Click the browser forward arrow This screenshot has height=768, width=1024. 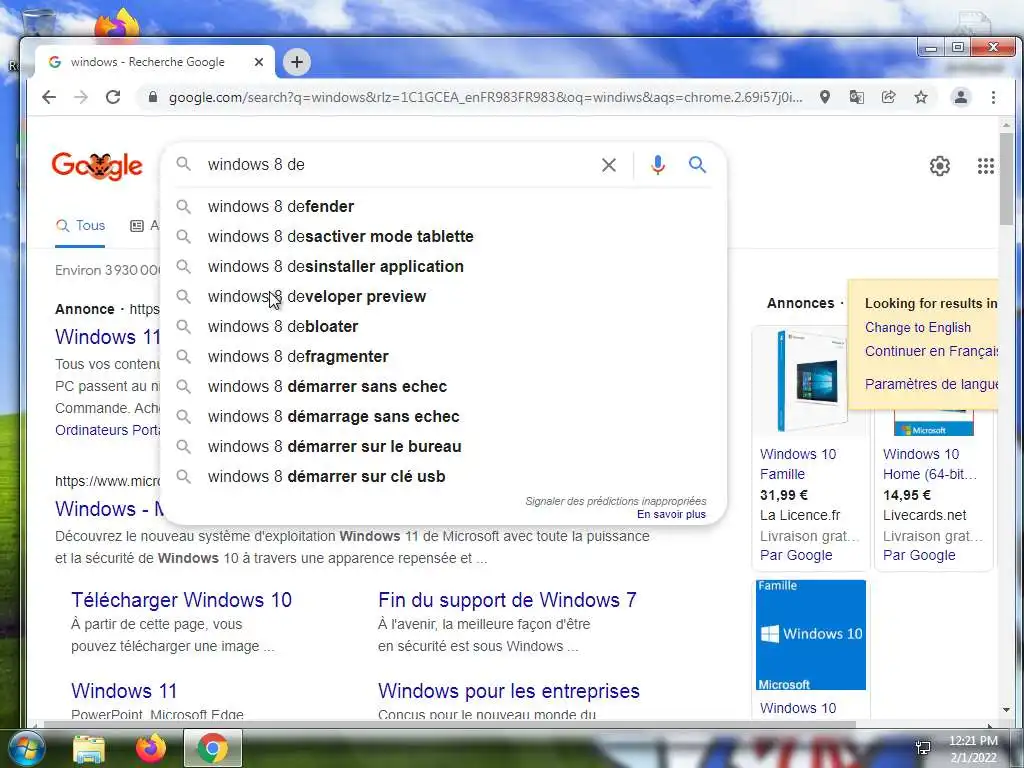point(81,97)
